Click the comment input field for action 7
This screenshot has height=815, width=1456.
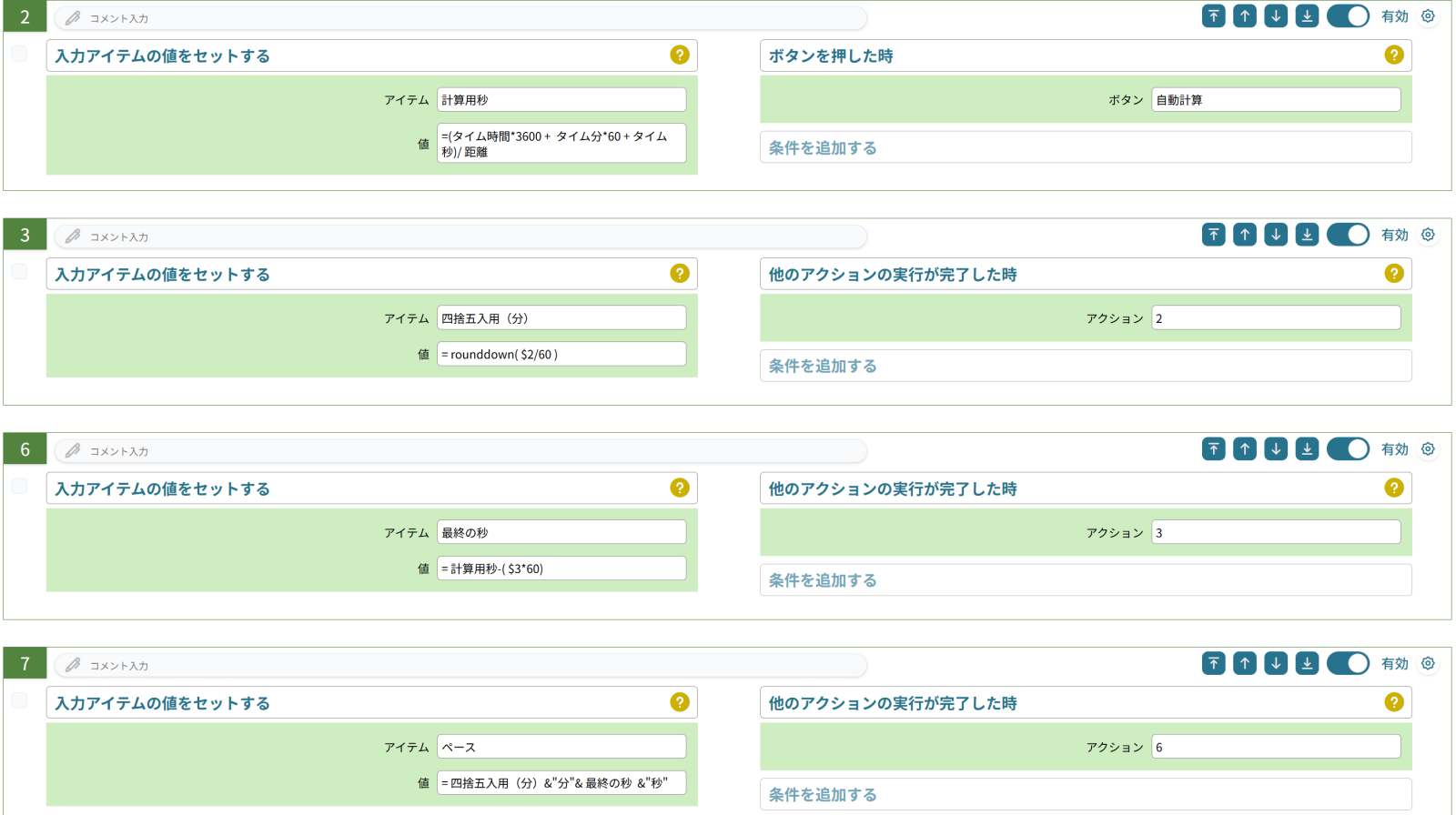click(x=473, y=666)
